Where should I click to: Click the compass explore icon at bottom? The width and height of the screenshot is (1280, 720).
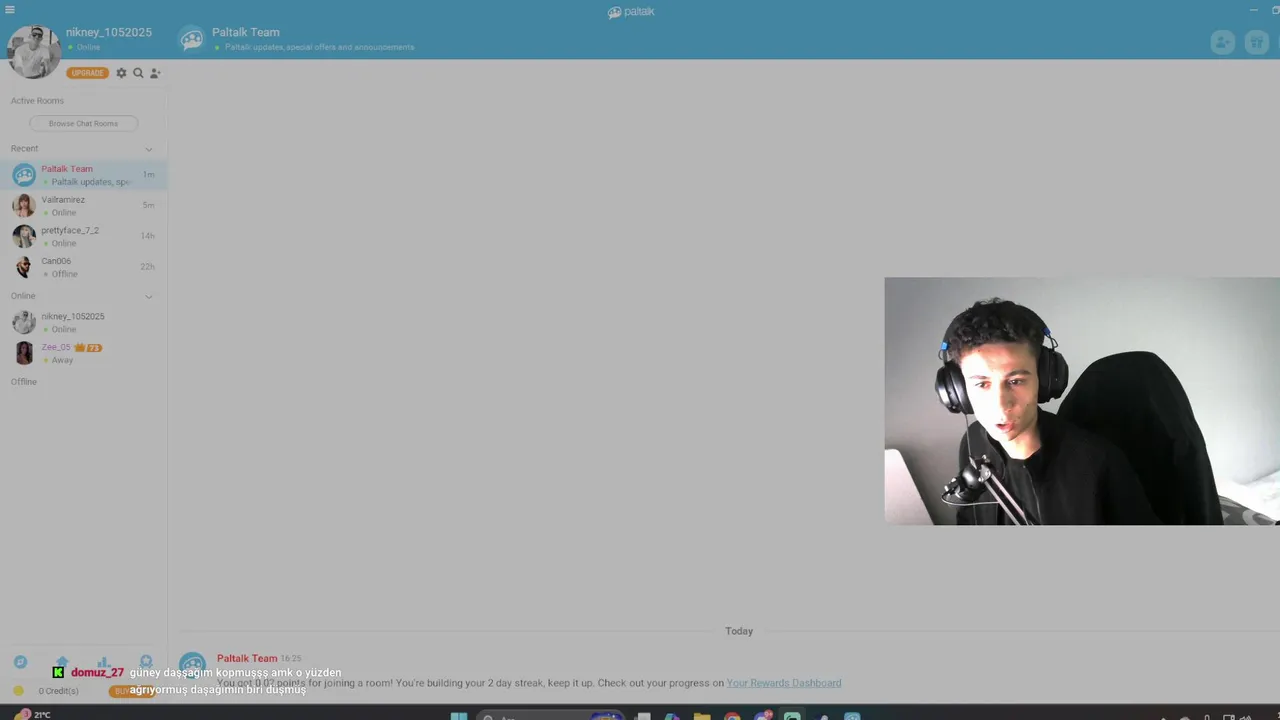pyautogui.click(x=20, y=662)
